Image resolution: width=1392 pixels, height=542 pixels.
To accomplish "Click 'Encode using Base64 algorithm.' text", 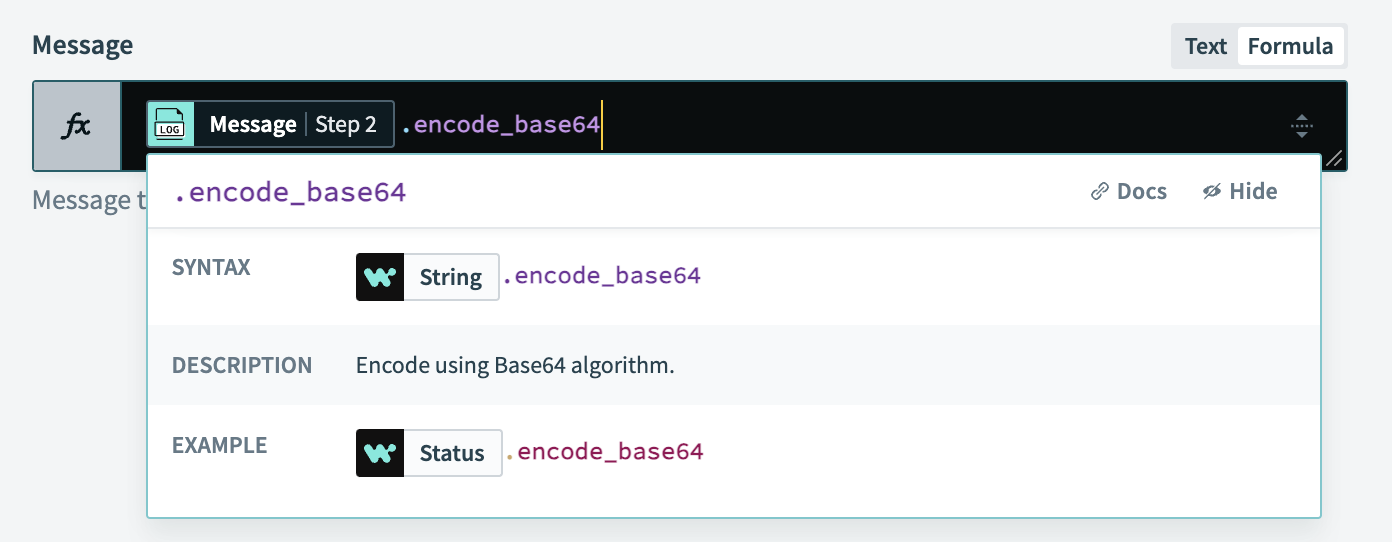I will tap(515, 365).
